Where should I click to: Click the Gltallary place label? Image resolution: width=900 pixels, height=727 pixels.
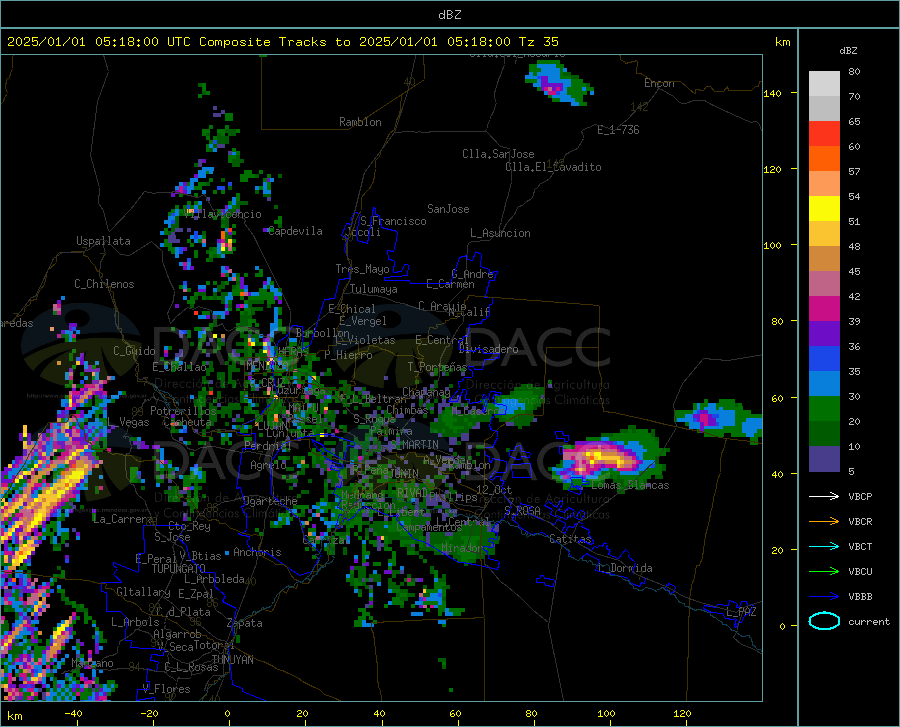pos(143,592)
